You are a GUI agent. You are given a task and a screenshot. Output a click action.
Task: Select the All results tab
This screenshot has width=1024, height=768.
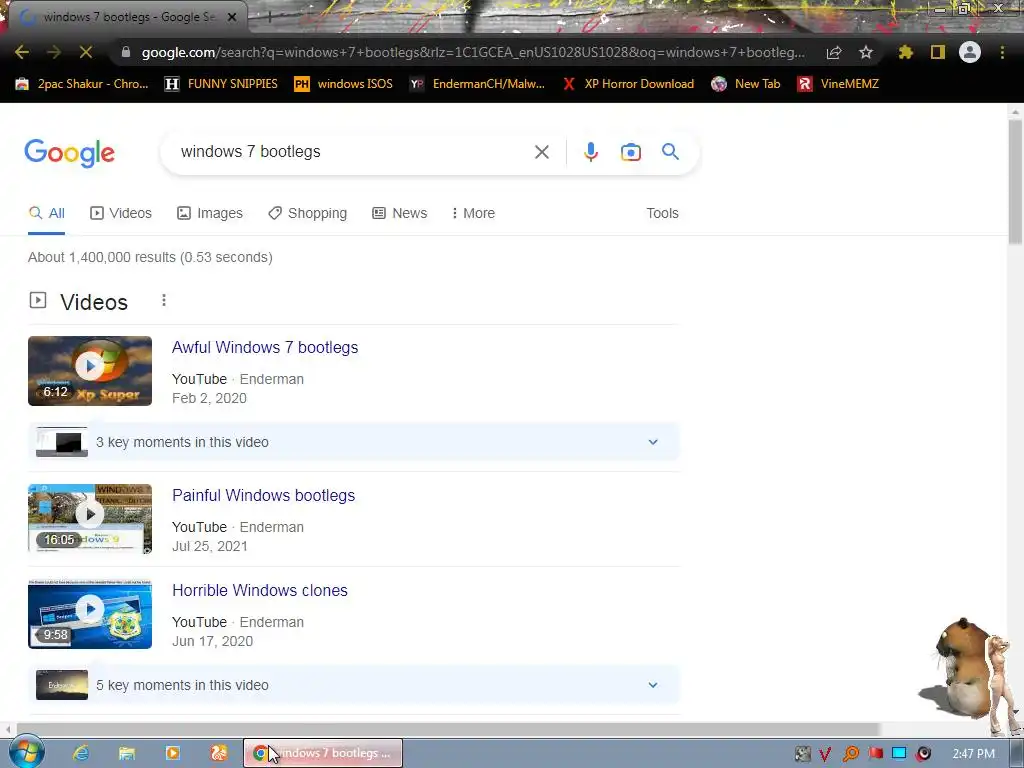click(46, 214)
